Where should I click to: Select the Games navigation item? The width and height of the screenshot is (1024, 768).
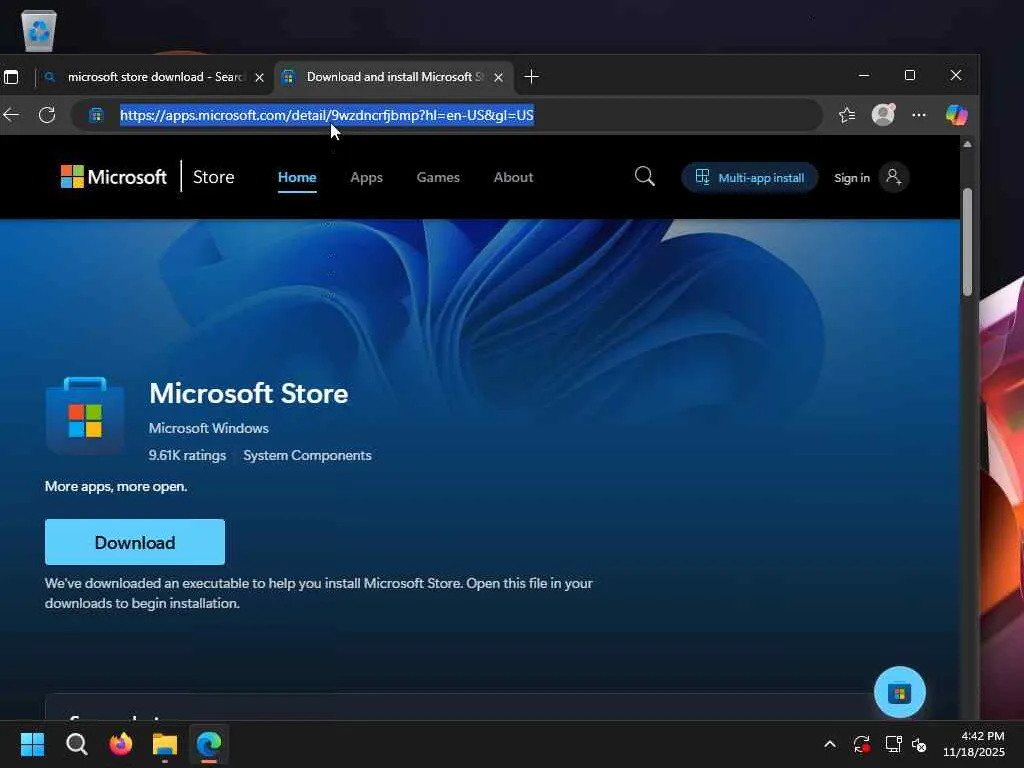pyautogui.click(x=438, y=178)
